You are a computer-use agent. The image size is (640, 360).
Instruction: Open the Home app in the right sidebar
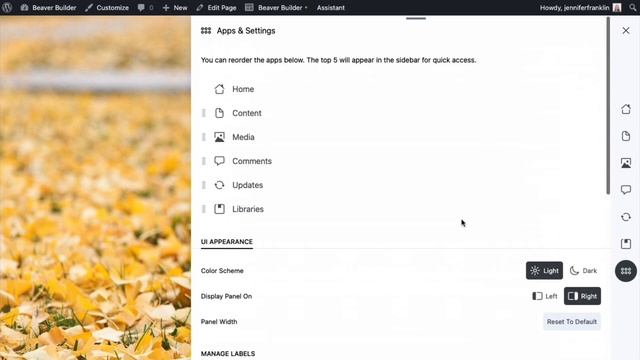click(626, 109)
